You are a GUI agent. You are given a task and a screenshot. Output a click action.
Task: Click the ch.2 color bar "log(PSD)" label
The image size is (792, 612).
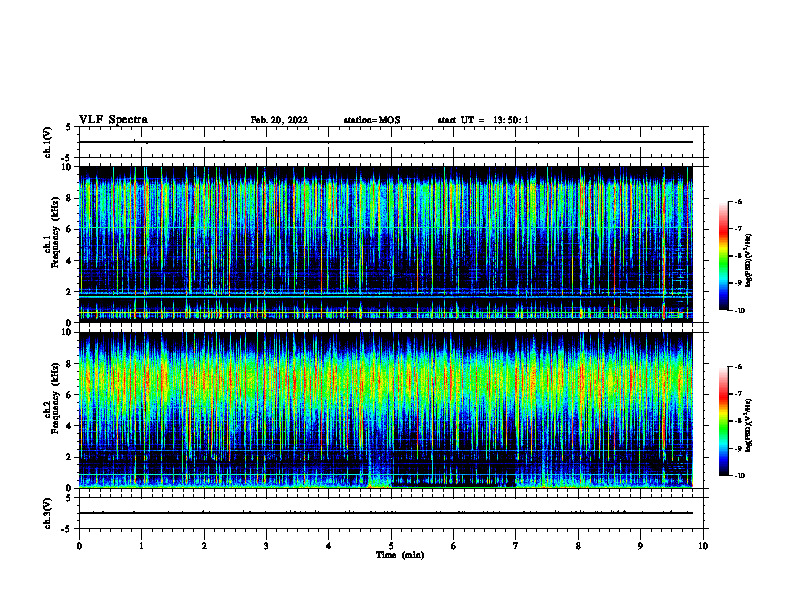pyautogui.click(x=749, y=425)
